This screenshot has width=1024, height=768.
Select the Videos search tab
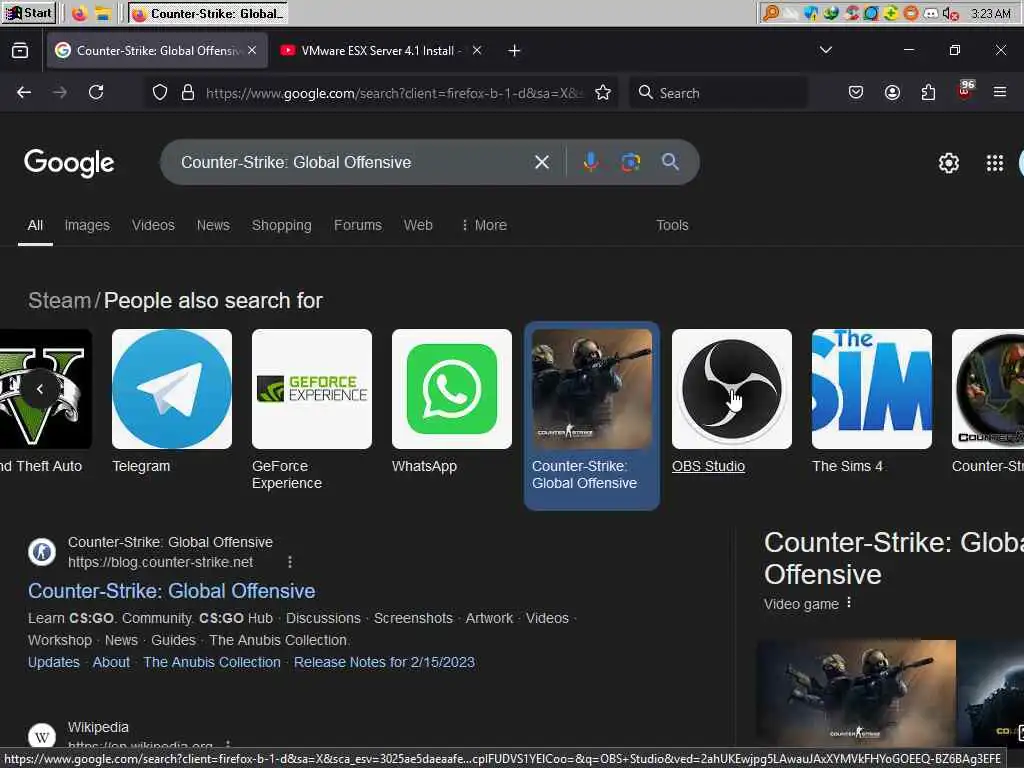click(153, 225)
